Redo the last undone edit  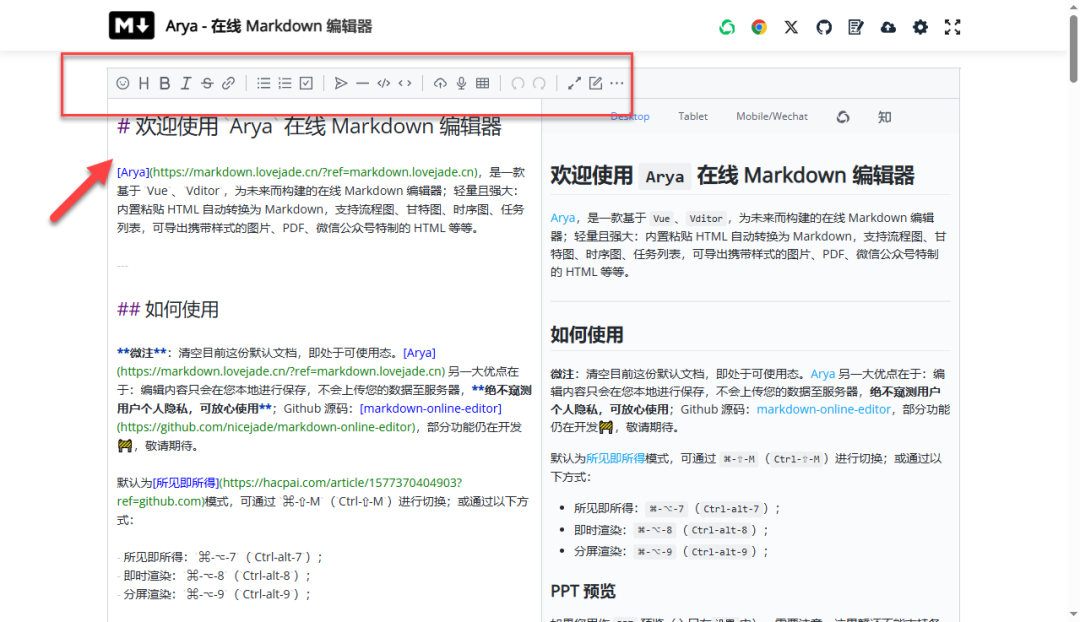[539, 83]
